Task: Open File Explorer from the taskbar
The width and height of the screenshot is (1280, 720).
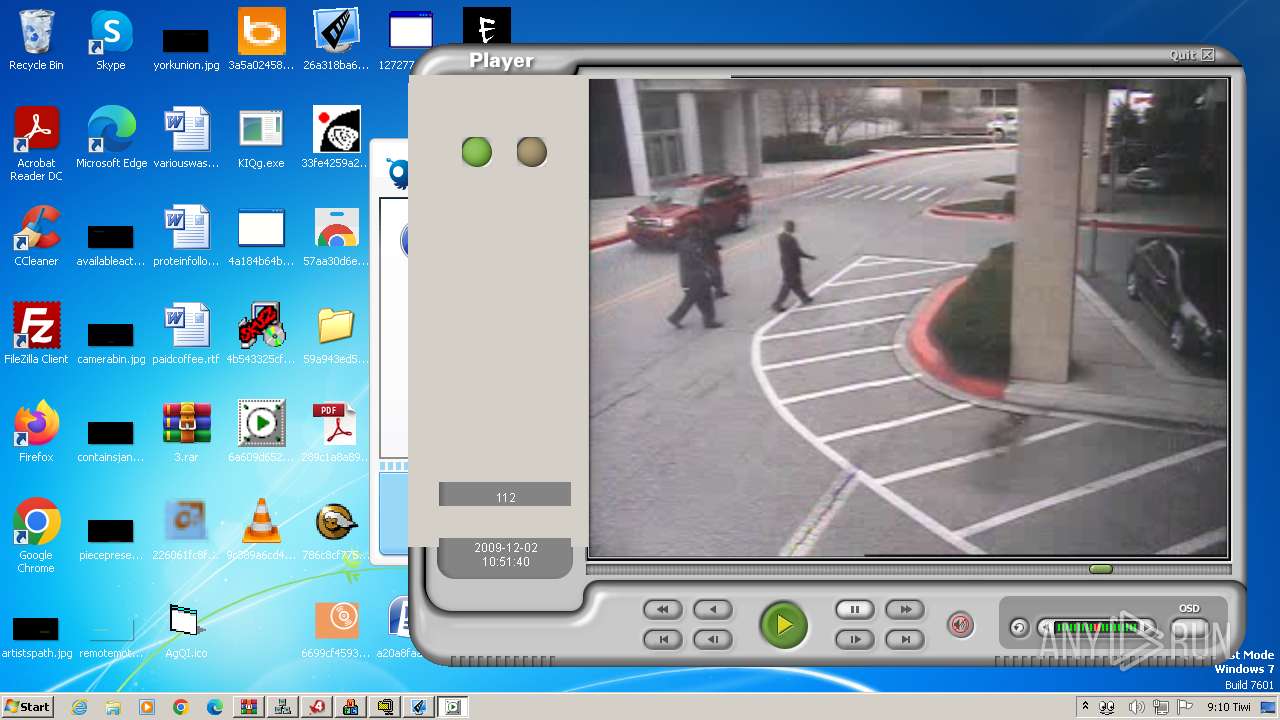Action: pos(113,707)
